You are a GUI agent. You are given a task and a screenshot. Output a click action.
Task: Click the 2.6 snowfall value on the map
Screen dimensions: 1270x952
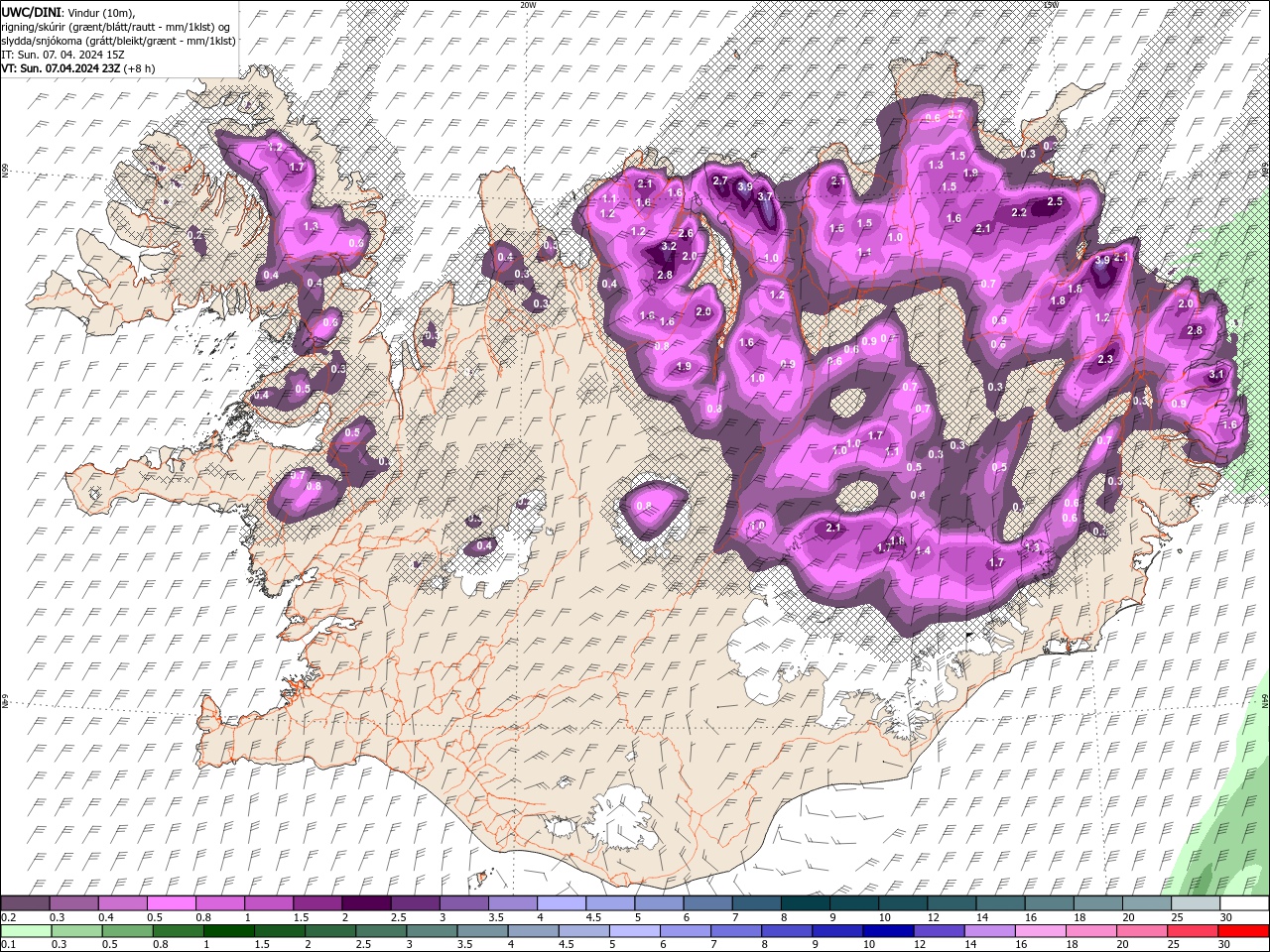[686, 233]
